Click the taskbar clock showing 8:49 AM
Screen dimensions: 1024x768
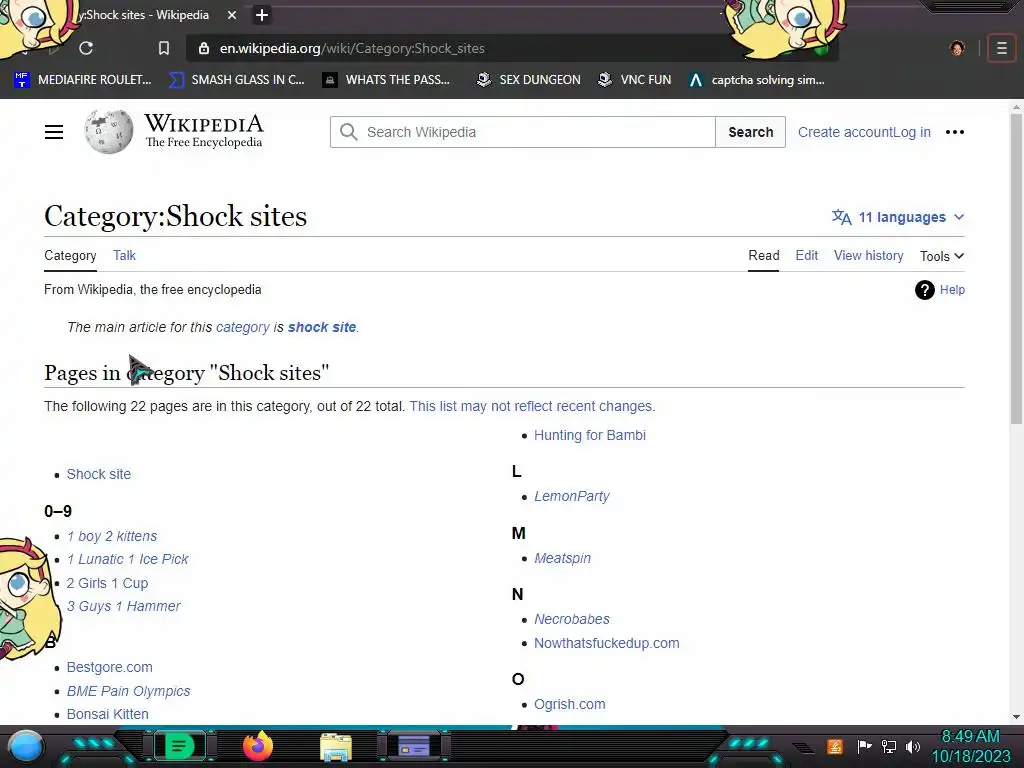(x=970, y=737)
